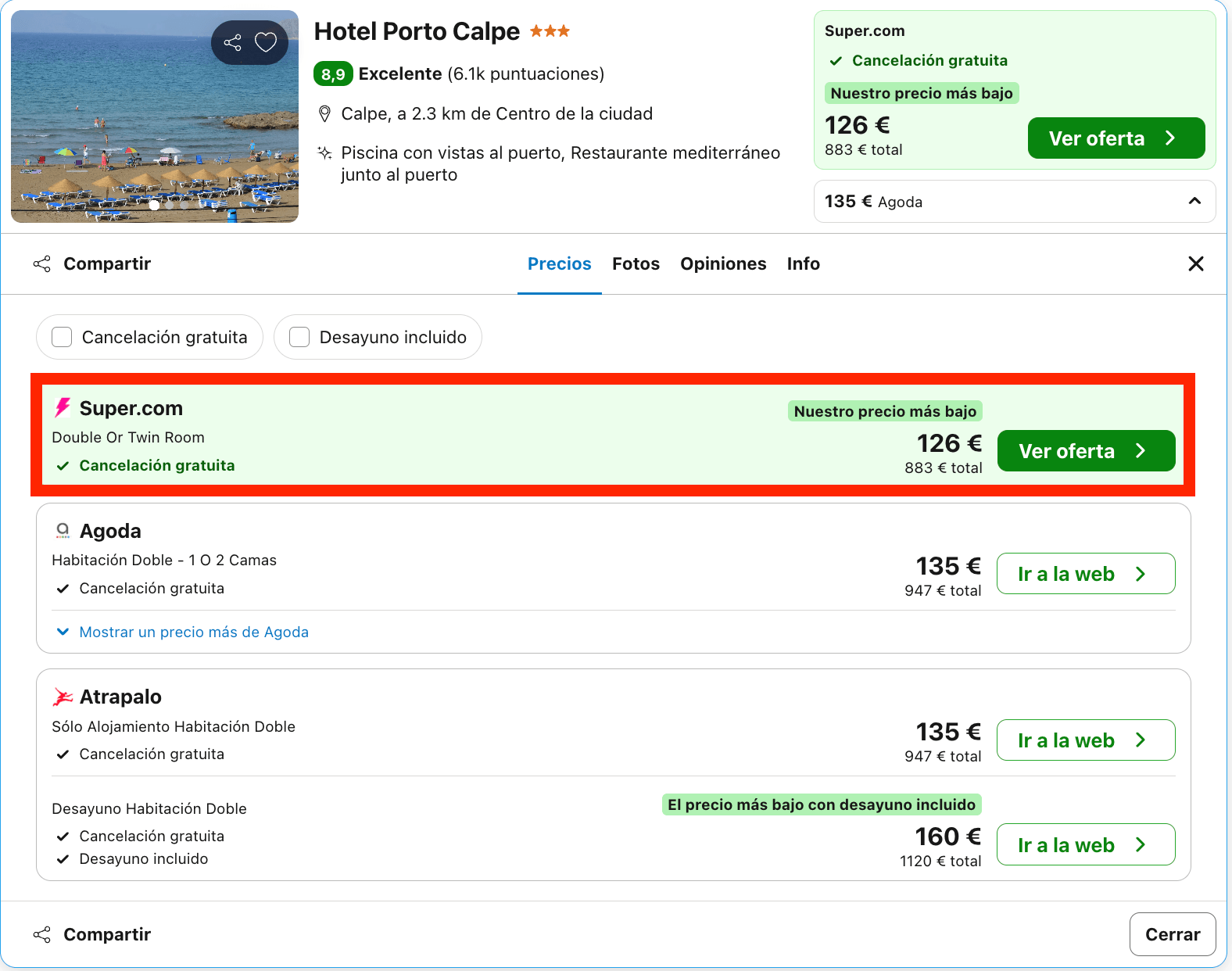This screenshot has height=971, width=1232.
Task: Click the location pin icon near Calpe
Action: pos(325,114)
